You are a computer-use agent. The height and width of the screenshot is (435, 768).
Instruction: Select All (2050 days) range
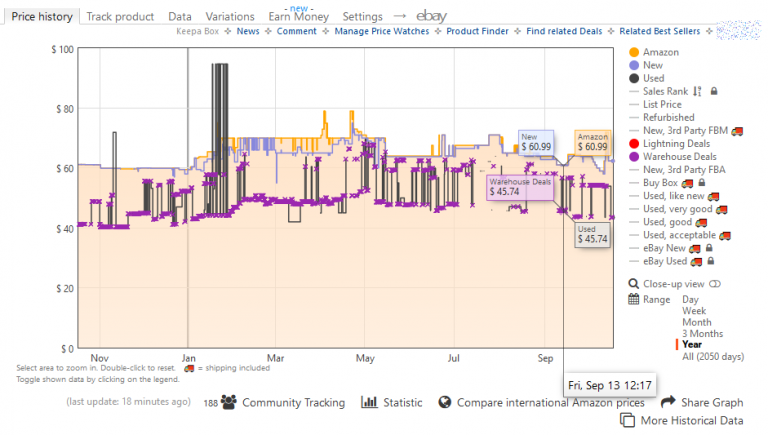point(713,357)
